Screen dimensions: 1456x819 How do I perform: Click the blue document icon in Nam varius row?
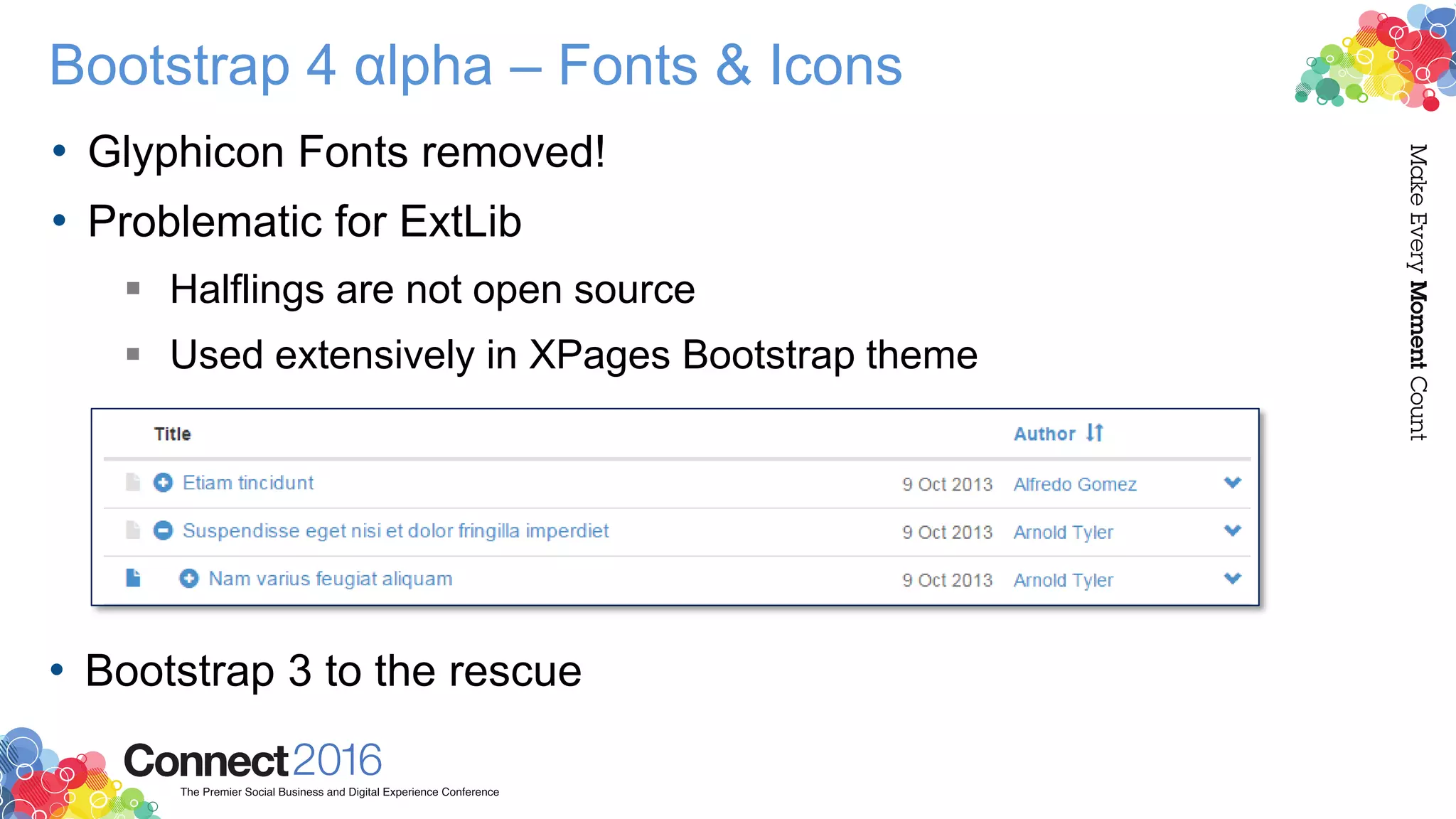133,577
